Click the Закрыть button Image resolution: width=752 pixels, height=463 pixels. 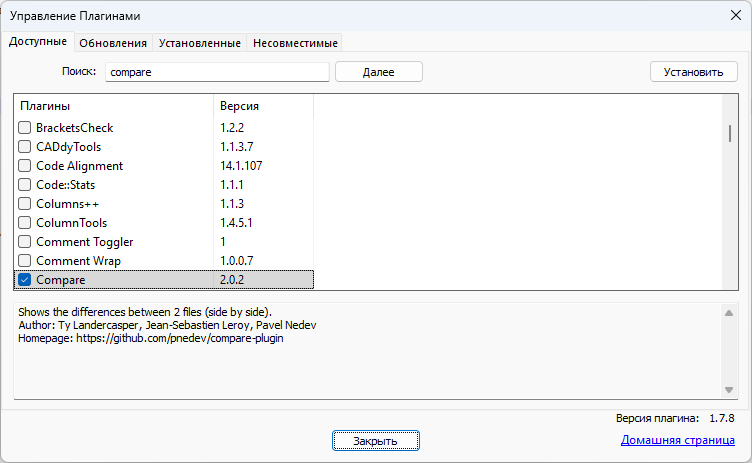click(x=375, y=441)
